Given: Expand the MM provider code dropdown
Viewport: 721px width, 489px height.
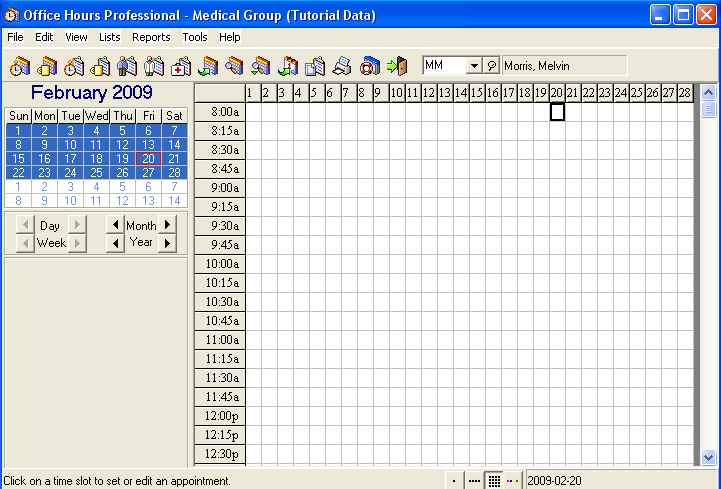Looking at the screenshot, I should click(474, 66).
